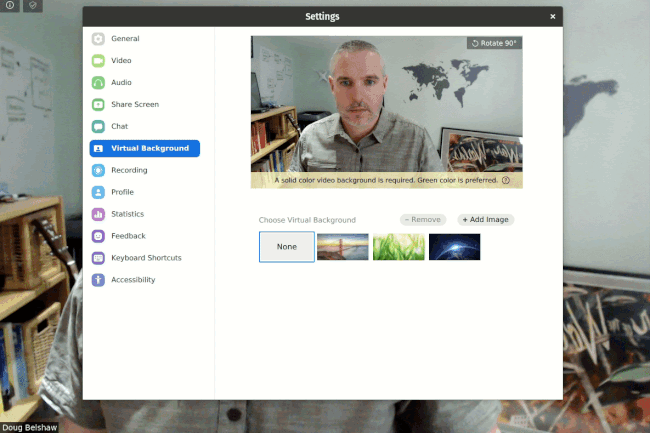Image resolution: width=650 pixels, height=433 pixels.
Task: Select Virtual Background label in sidebar
Action: click(150, 148)
